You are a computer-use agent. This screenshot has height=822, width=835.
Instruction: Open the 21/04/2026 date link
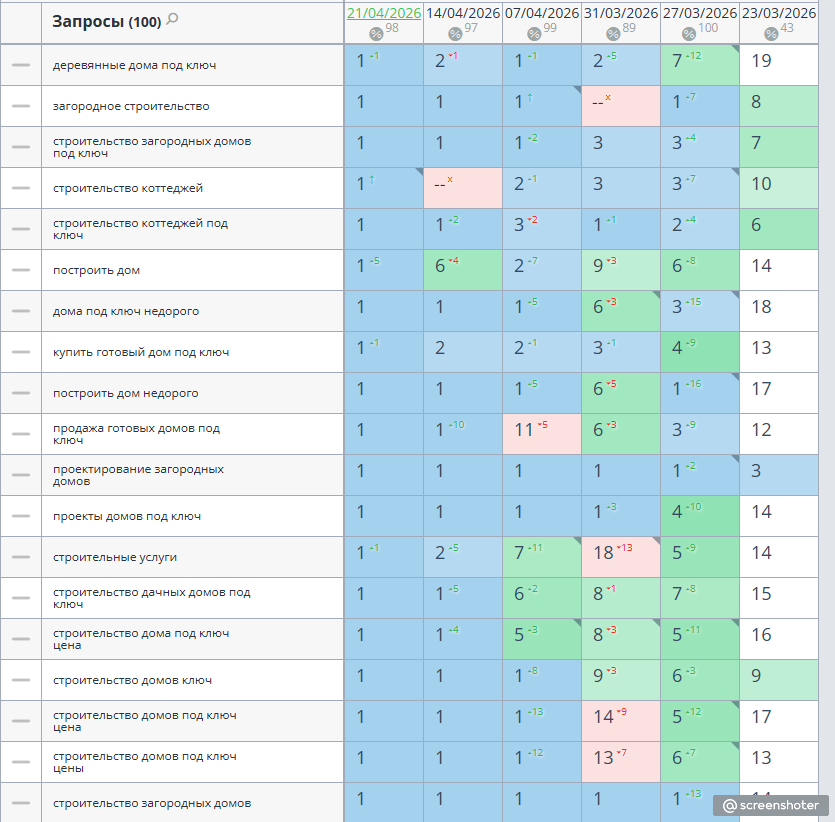(x=384, y=13)
